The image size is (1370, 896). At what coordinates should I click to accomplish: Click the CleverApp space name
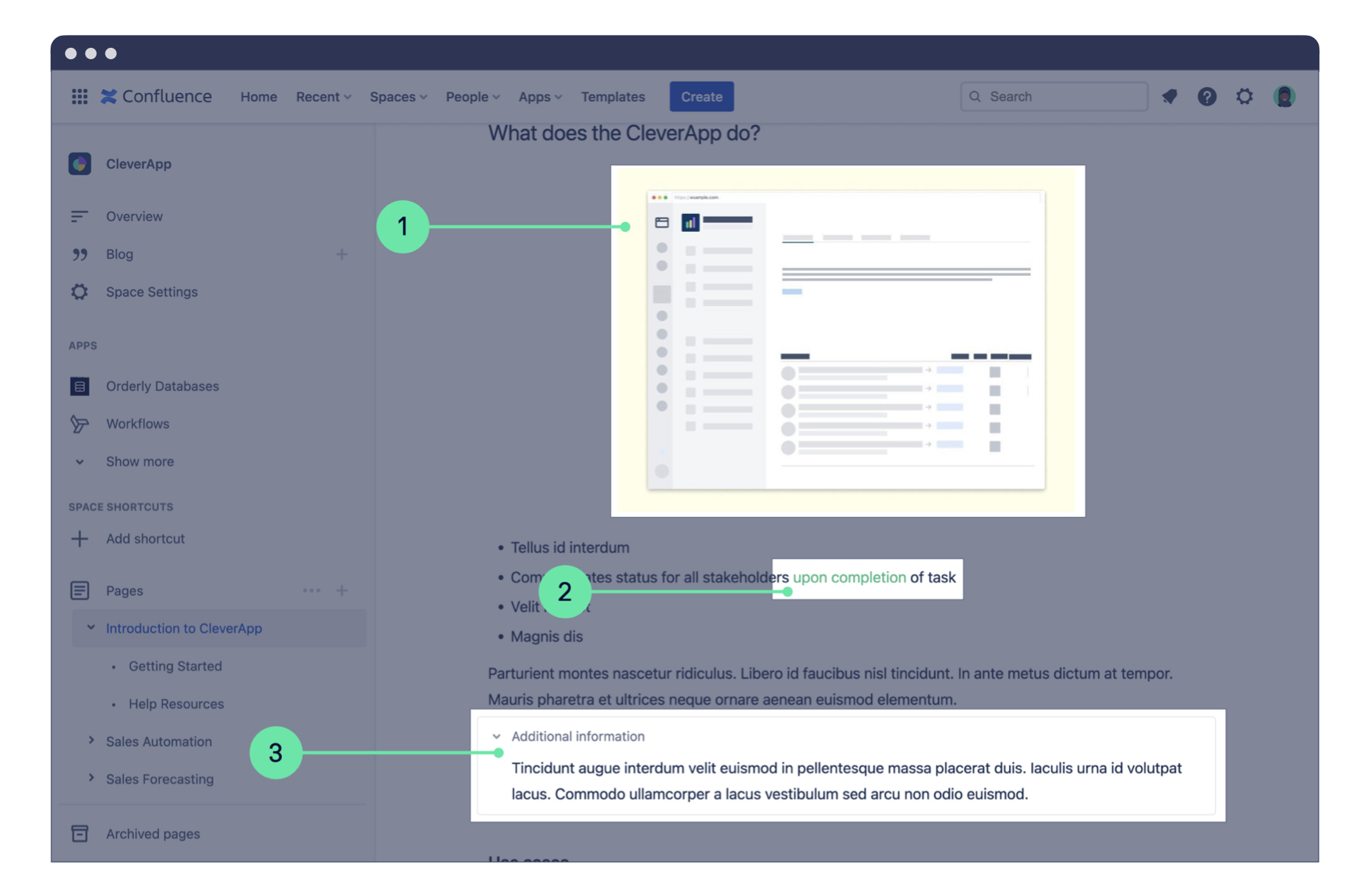click(138, 164)
